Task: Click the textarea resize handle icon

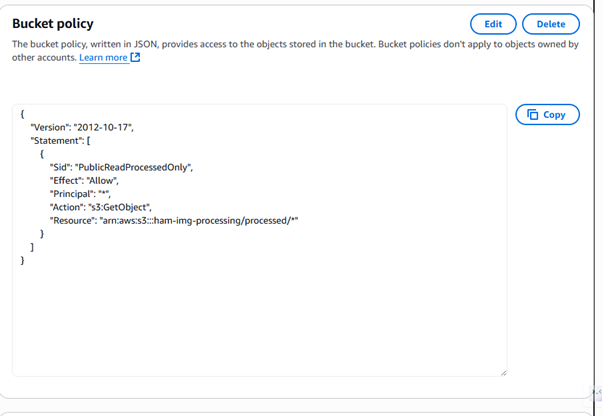Action: (503, 373)
